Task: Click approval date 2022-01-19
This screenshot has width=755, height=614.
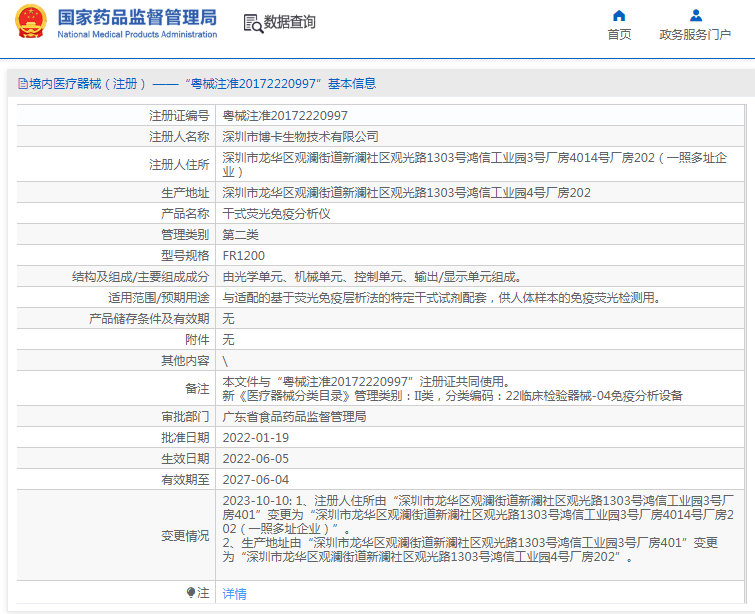Action: click(x=256, y=438)
